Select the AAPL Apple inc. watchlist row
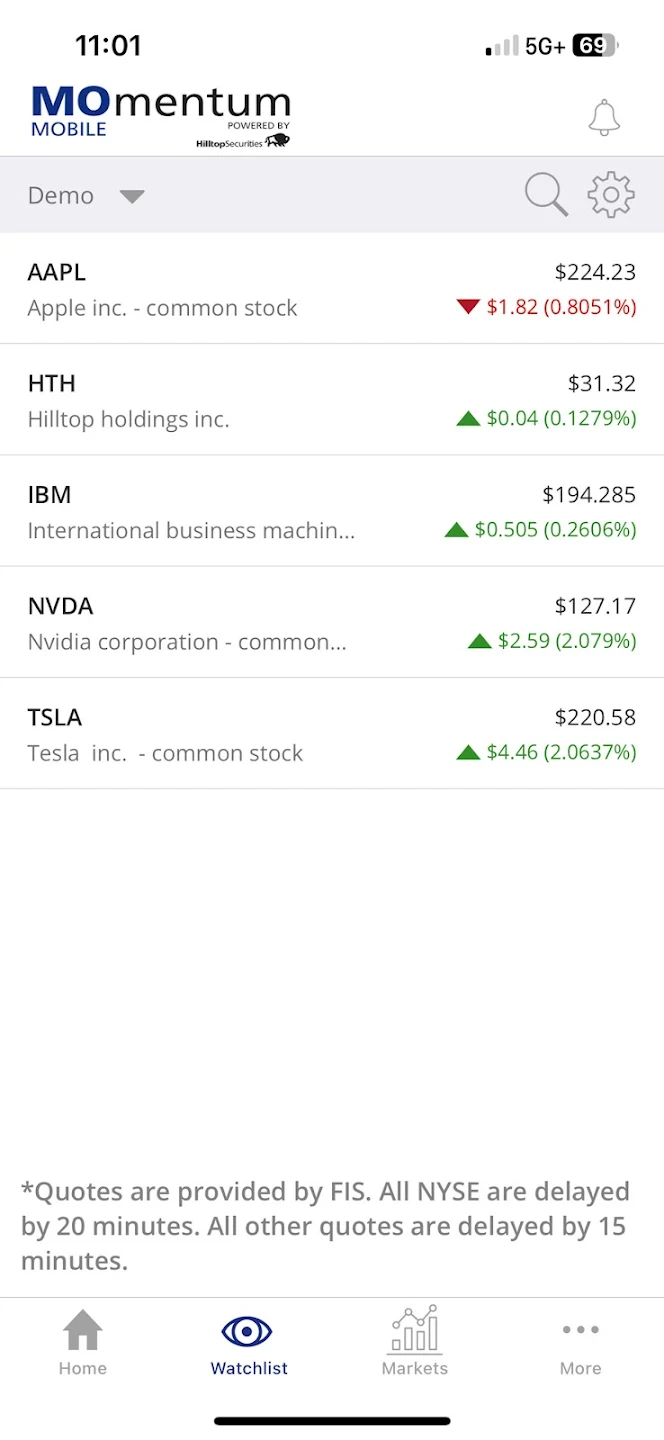This screenshot has height=1440, width=664. pyautogui.click(x=332, y=288)
